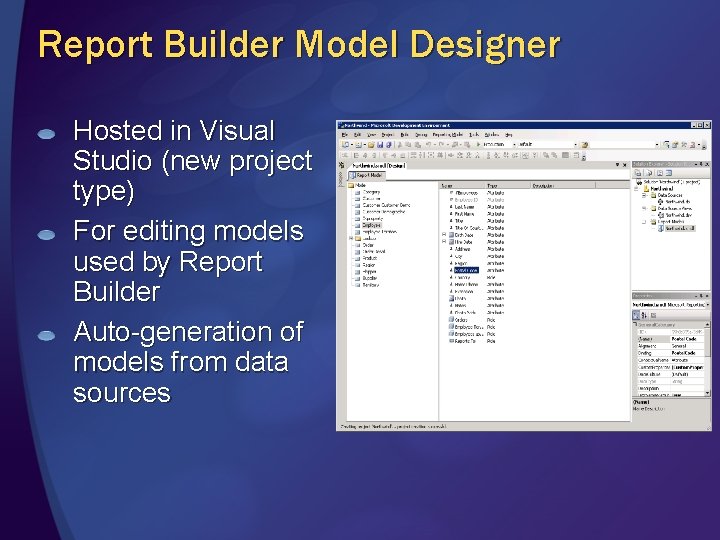This screenshot has width=720, height=540.
Task: Select the Report Model tab
Action: (x=366, y=175)
